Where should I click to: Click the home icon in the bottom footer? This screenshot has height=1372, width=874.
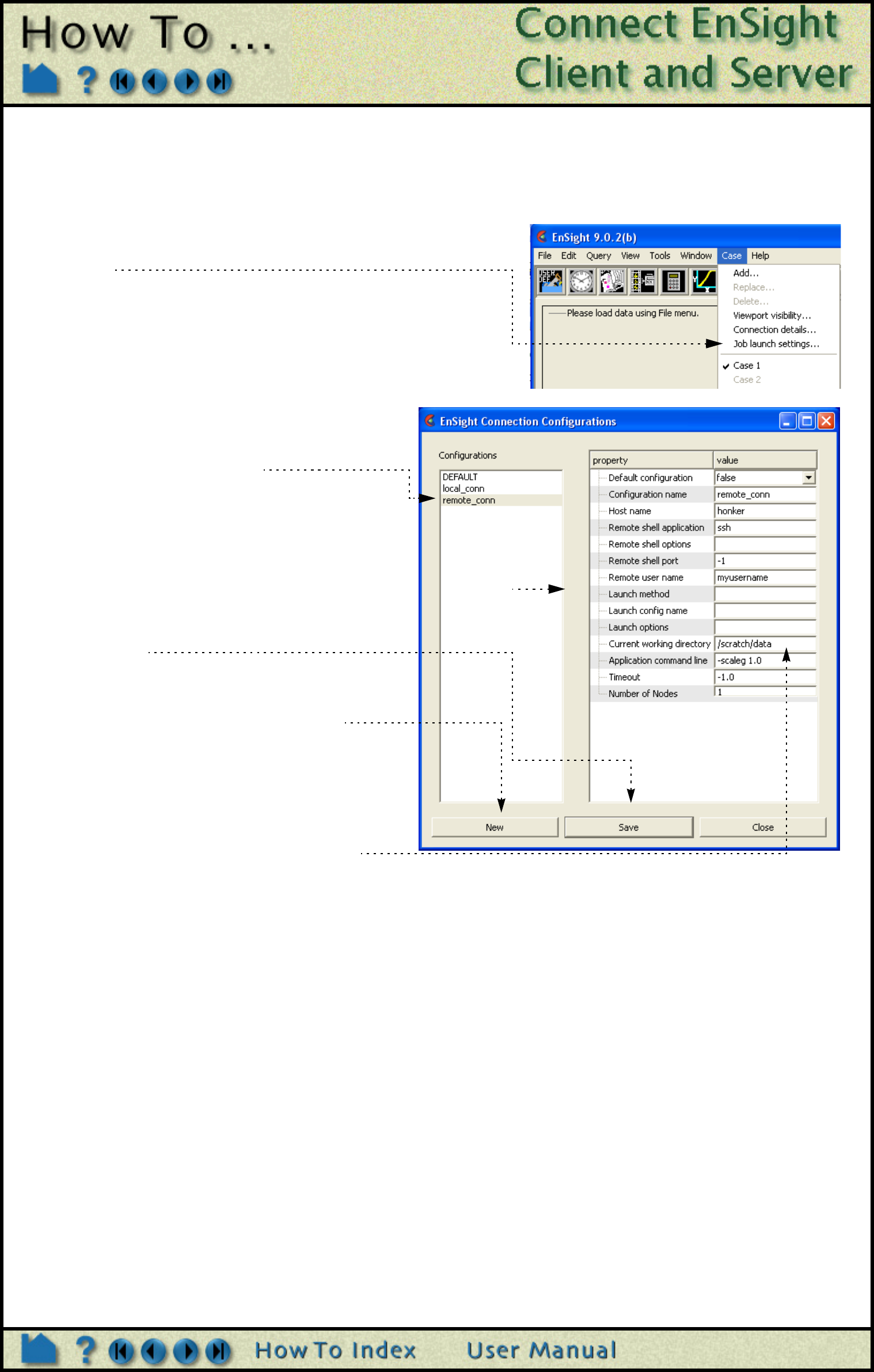(x=39, y=1350)
